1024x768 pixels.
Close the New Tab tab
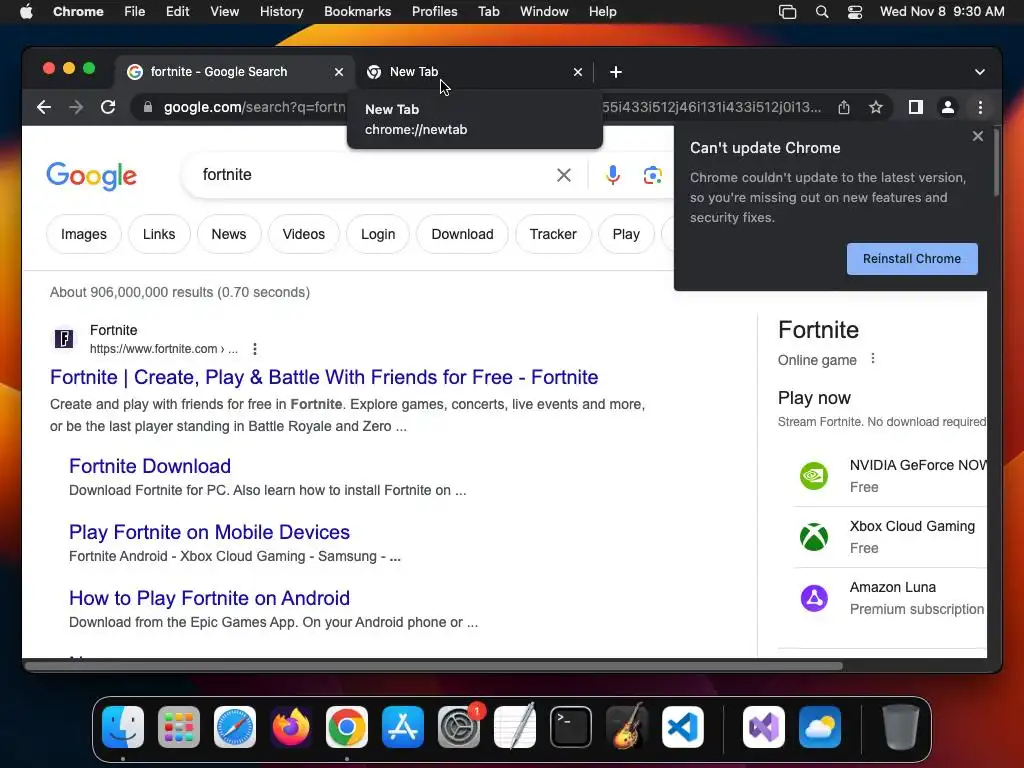tap(578, 72)
